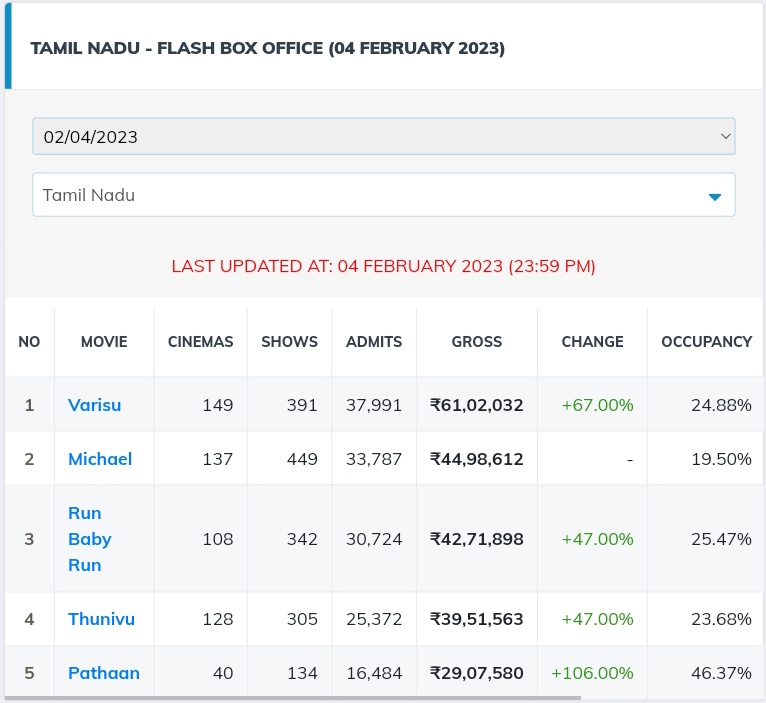
Task: Click the Varisu movie link
Action: click(x=94, y=405)
